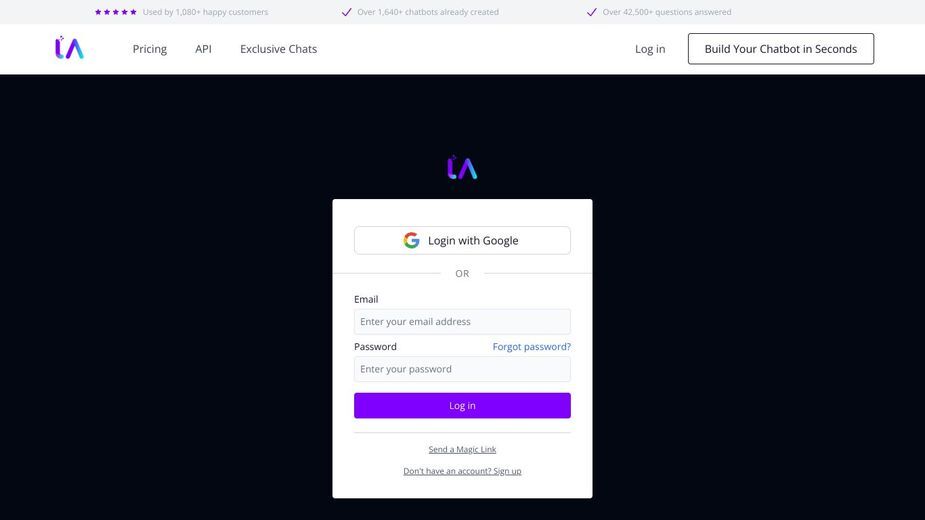
Task: Click the Over 1,640+ chatbots created text
Action: [x=428, y=12]
